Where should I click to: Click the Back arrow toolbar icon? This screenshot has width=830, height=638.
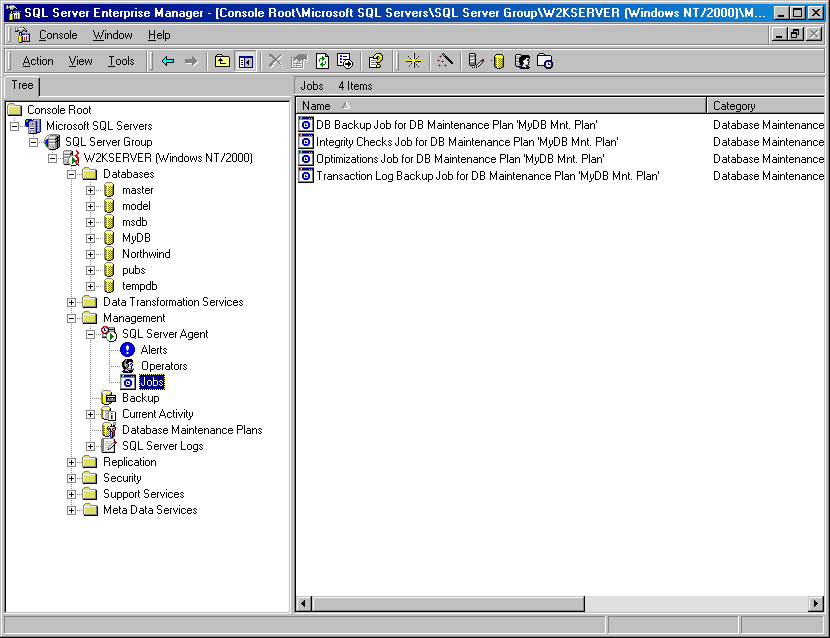[x=168, y=61]
